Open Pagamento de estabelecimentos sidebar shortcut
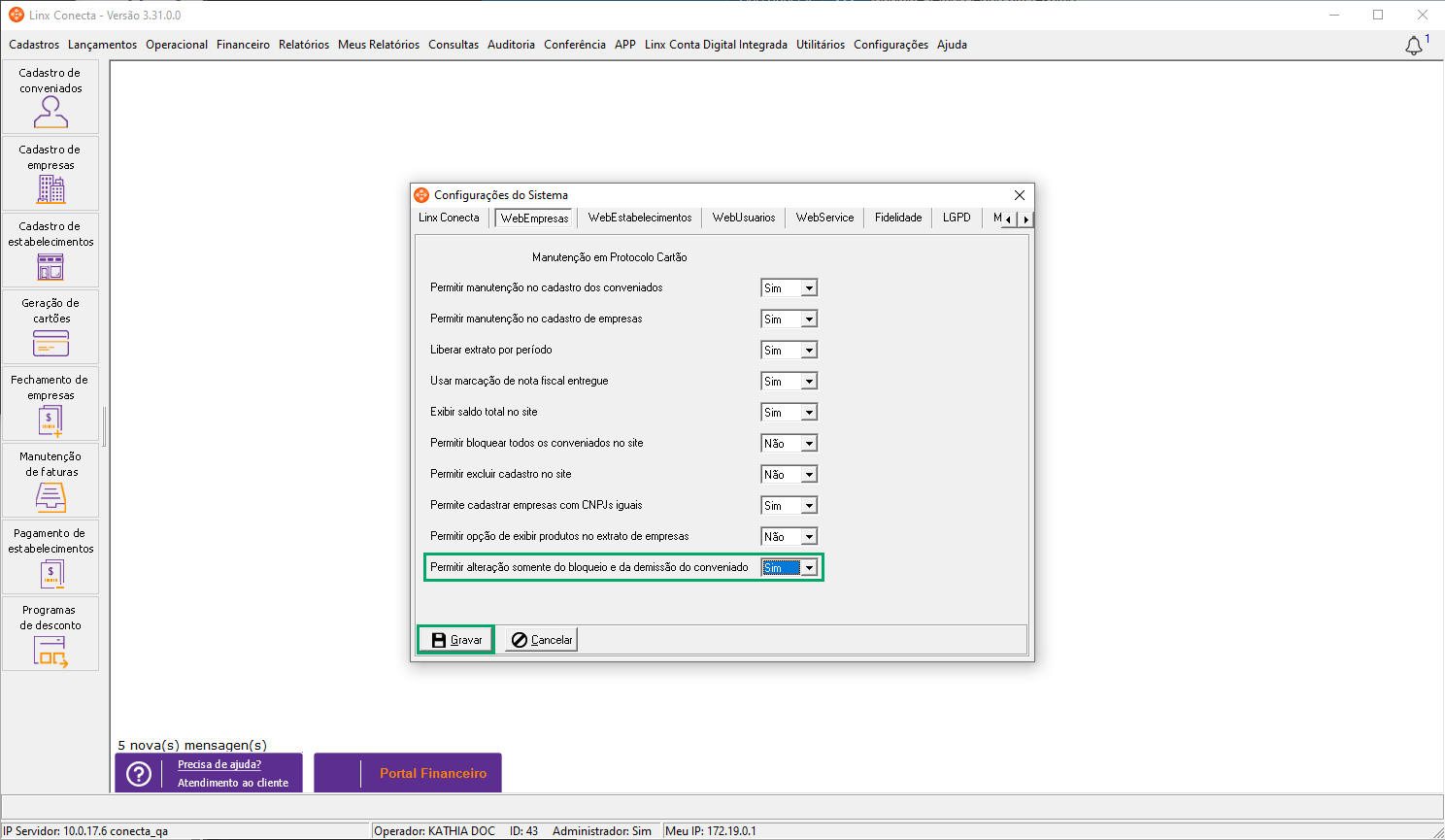This screenshot has width=1445, height=840. pos(50,557)
